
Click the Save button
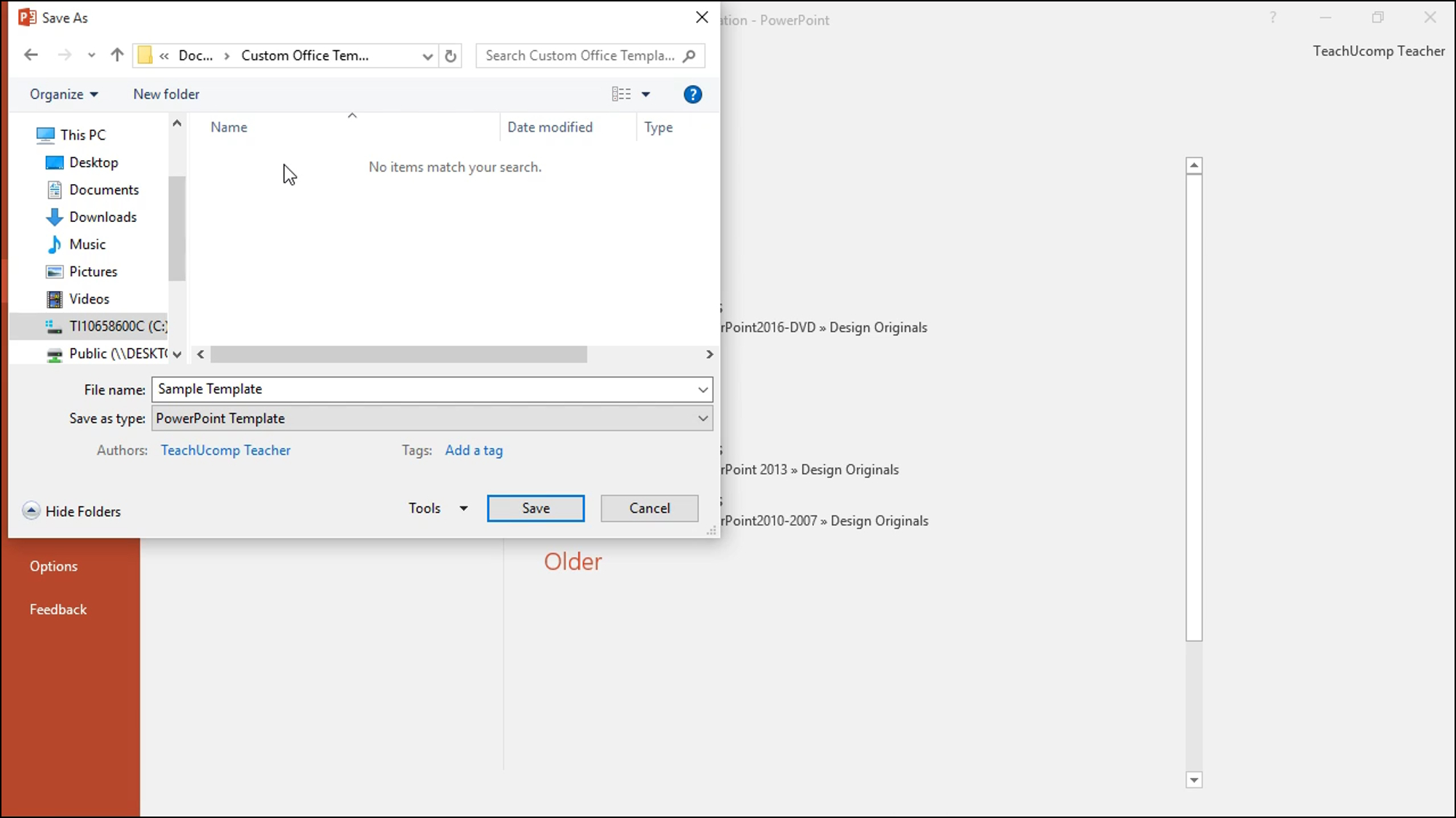(x=536, y=508)
